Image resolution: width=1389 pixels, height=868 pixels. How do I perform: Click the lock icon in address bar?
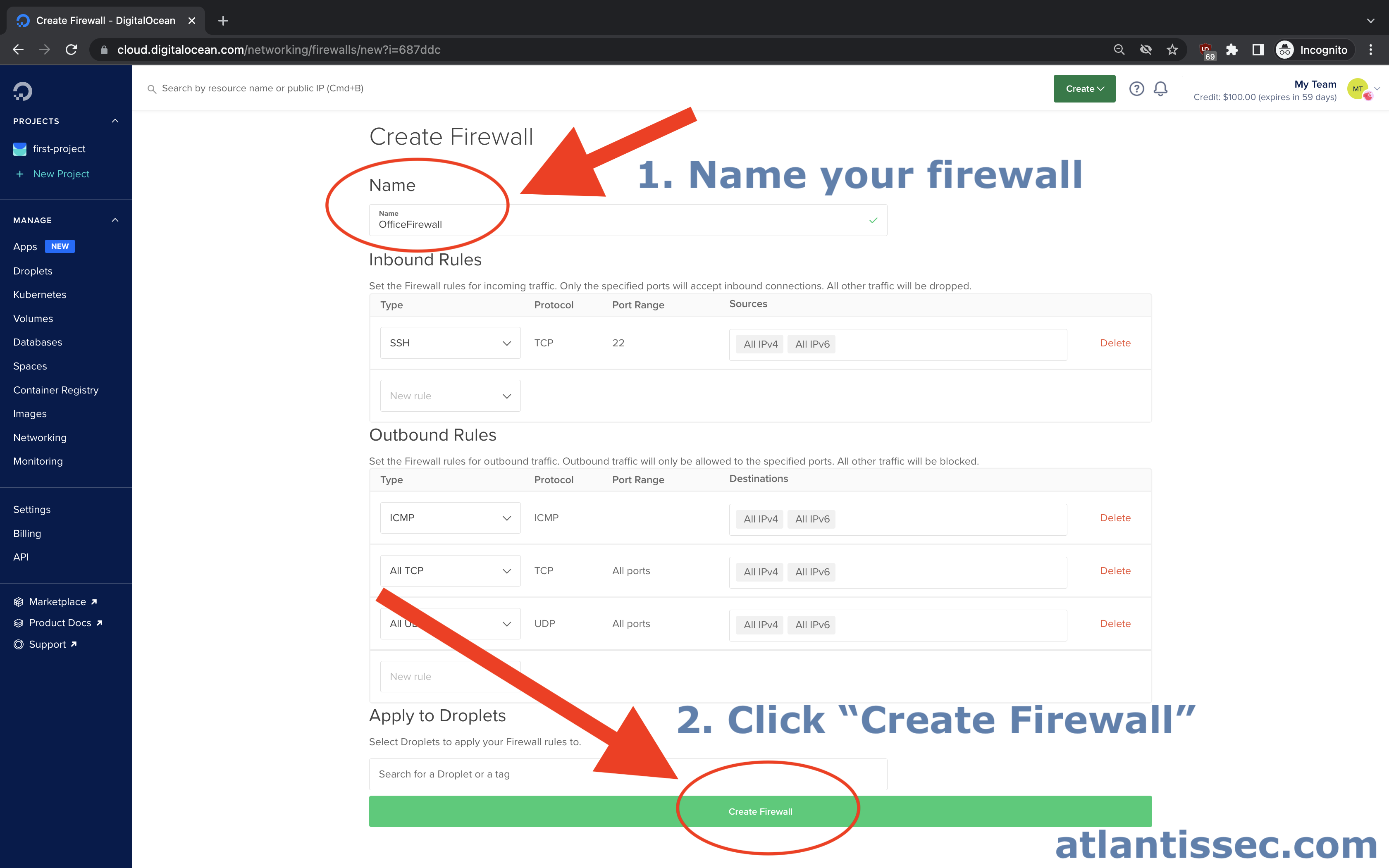pyautogui.click(x=104, y=50)
